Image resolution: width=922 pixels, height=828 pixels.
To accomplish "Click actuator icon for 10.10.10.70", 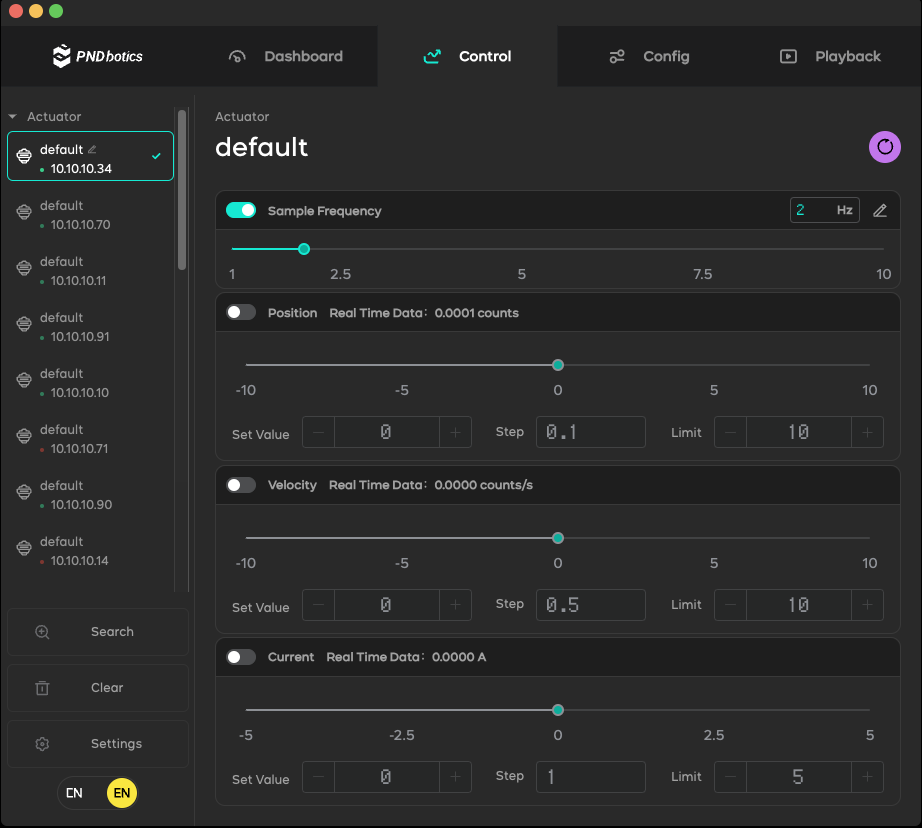I will [x=24, y=212].
